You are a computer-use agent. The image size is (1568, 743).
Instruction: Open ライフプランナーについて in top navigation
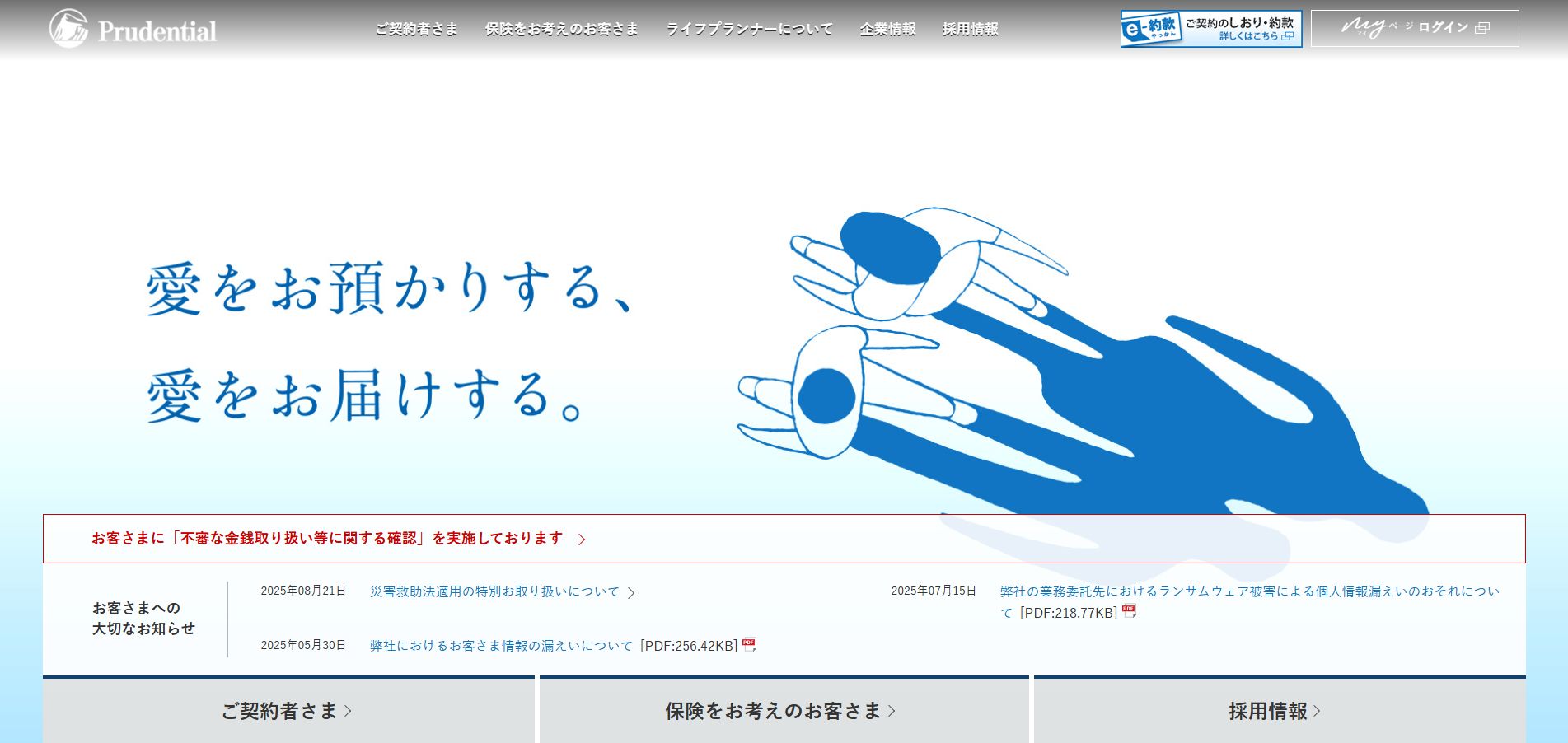coord(749,29)
